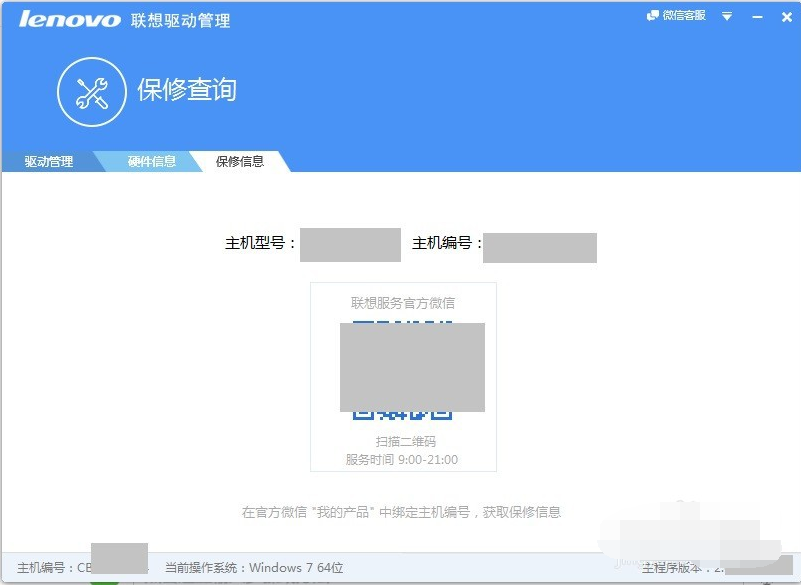
Task: Click the 主机型号 value box
Action: pyautogui.click(x=350, y=245)
